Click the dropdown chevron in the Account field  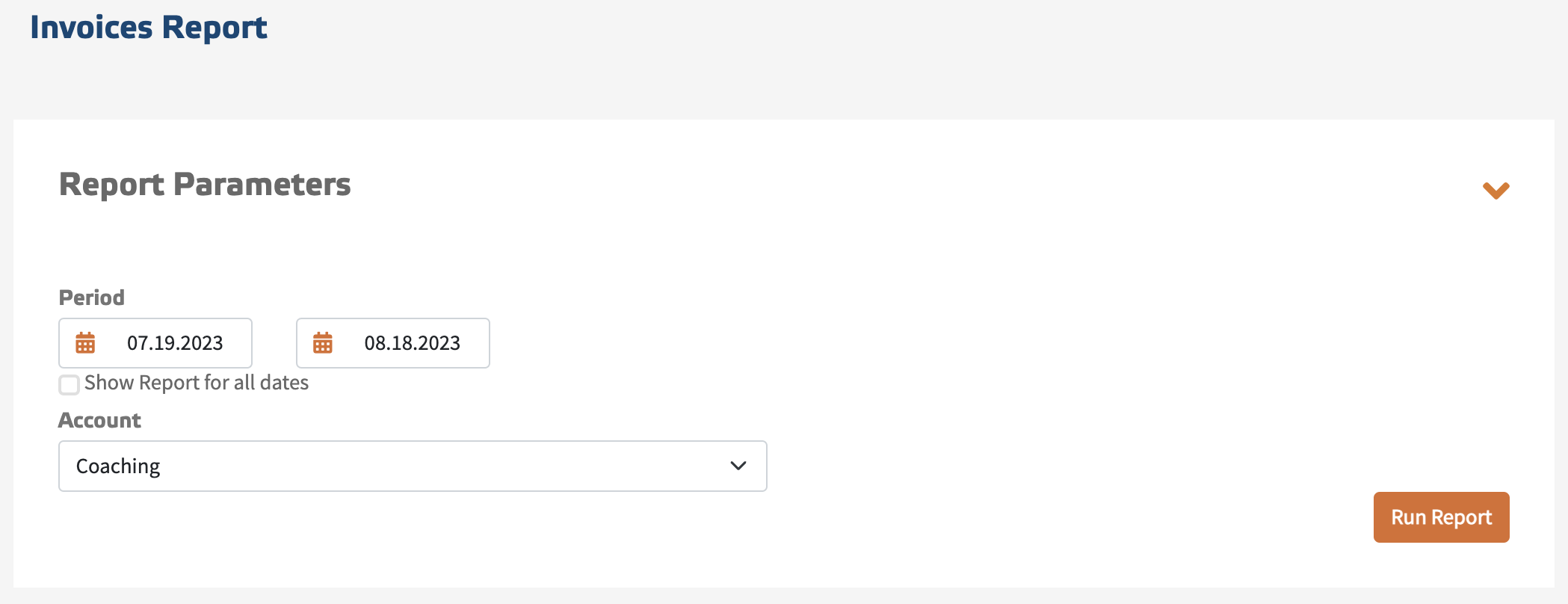point(738,466)
